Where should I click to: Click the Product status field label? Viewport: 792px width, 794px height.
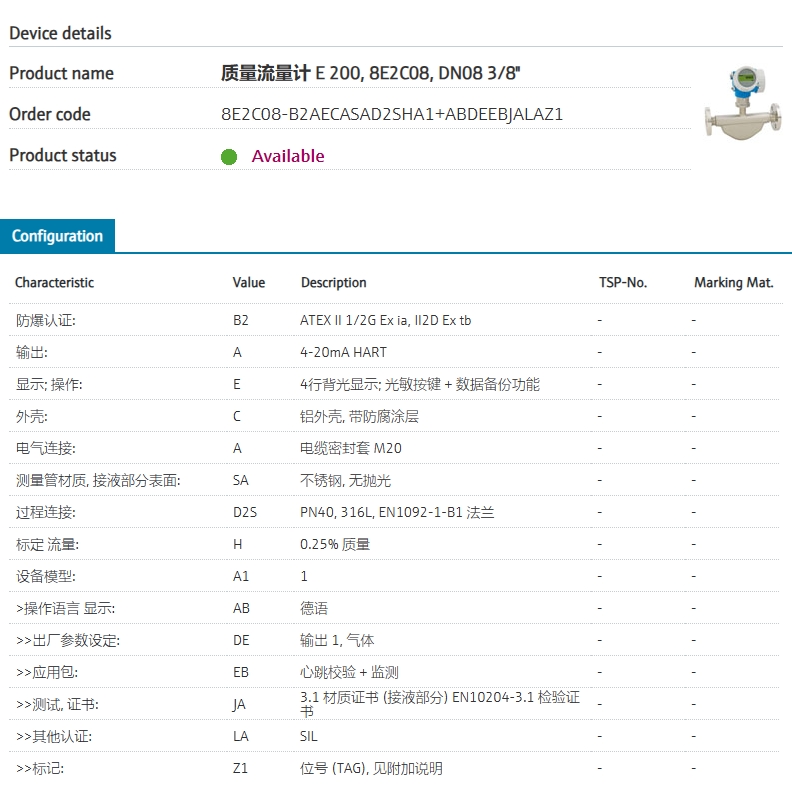click(x=63, y=155)
